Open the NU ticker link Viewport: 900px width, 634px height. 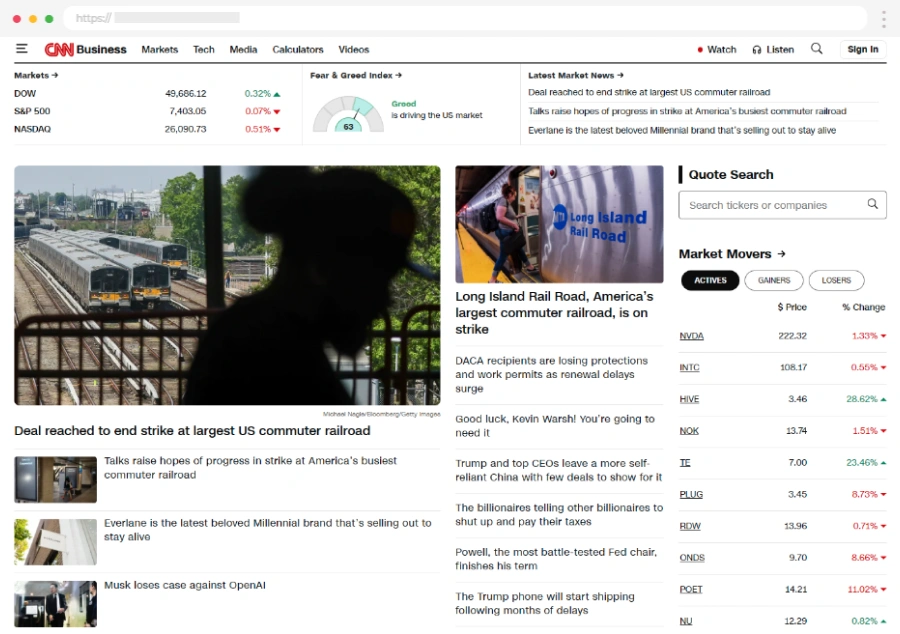click(686, 621)
